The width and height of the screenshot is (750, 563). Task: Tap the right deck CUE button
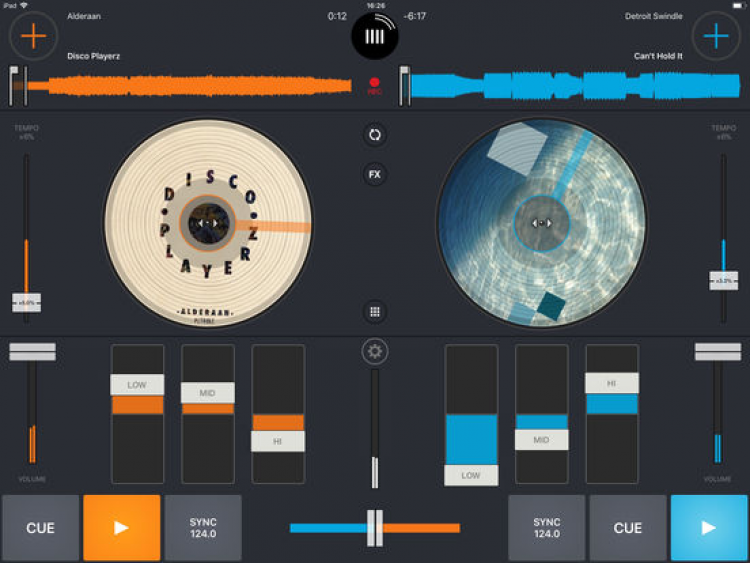point(628,528)
